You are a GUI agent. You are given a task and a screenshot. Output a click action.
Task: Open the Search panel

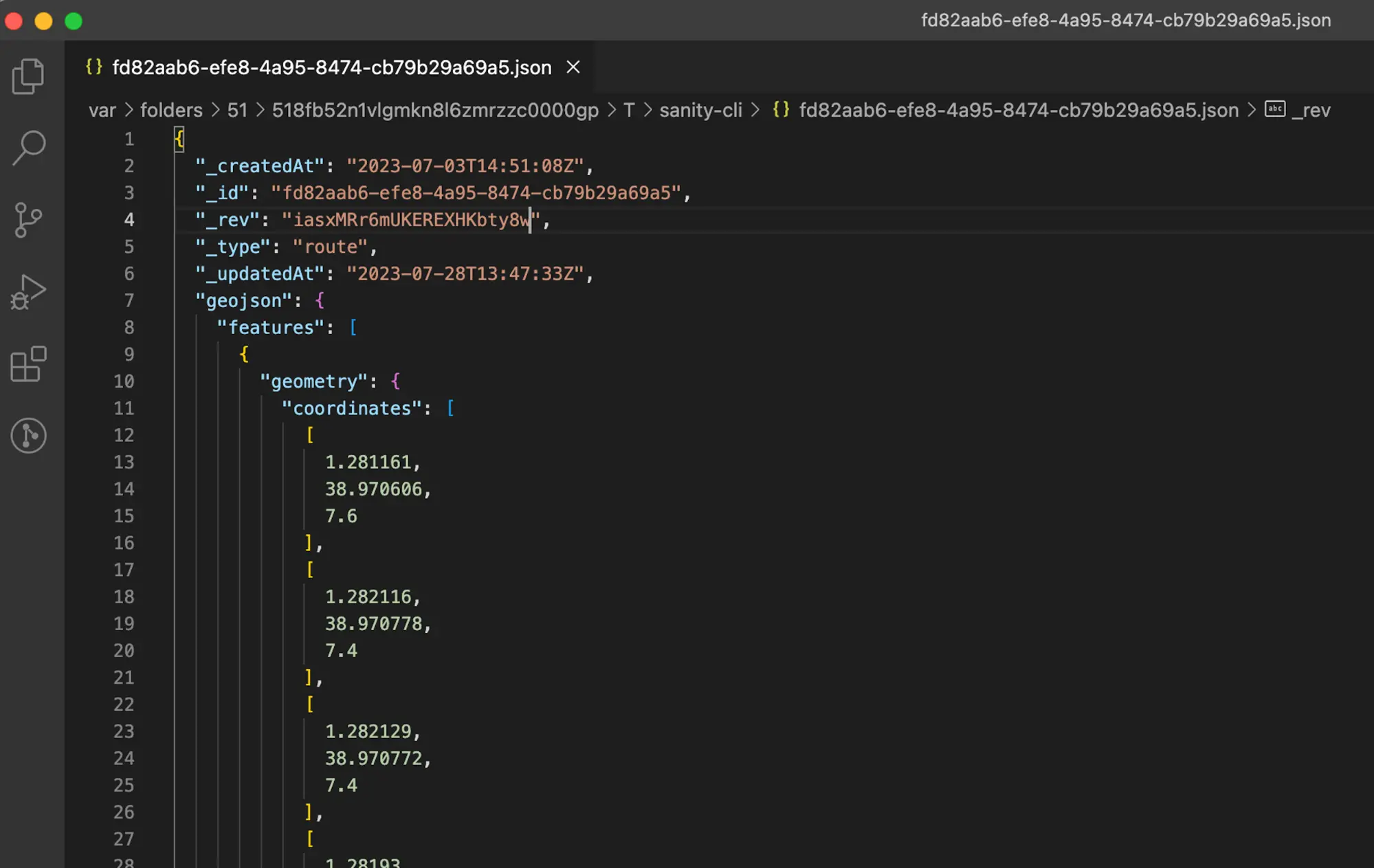point(28,146)
